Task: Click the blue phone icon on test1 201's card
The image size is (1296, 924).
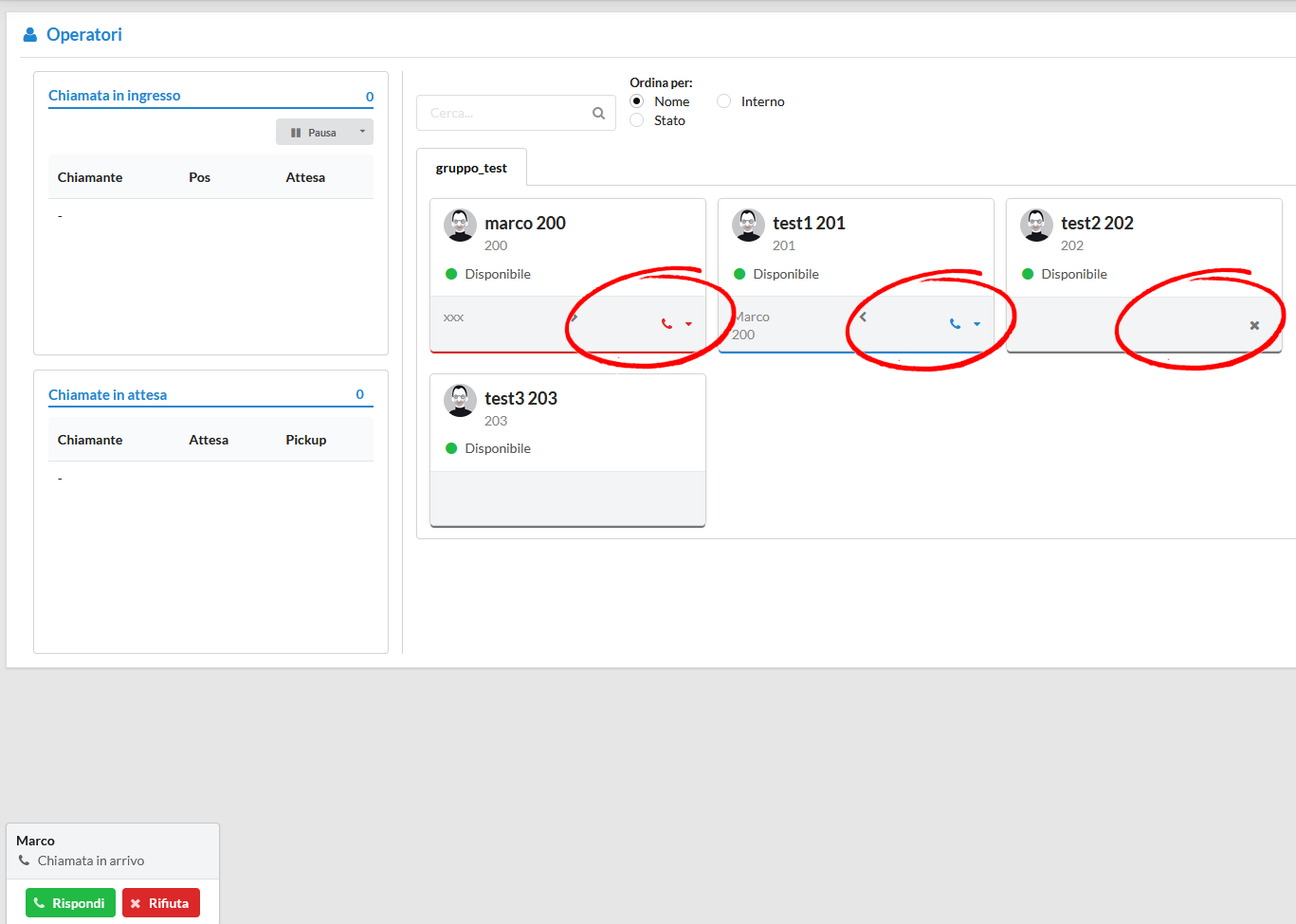Action: 954,323
